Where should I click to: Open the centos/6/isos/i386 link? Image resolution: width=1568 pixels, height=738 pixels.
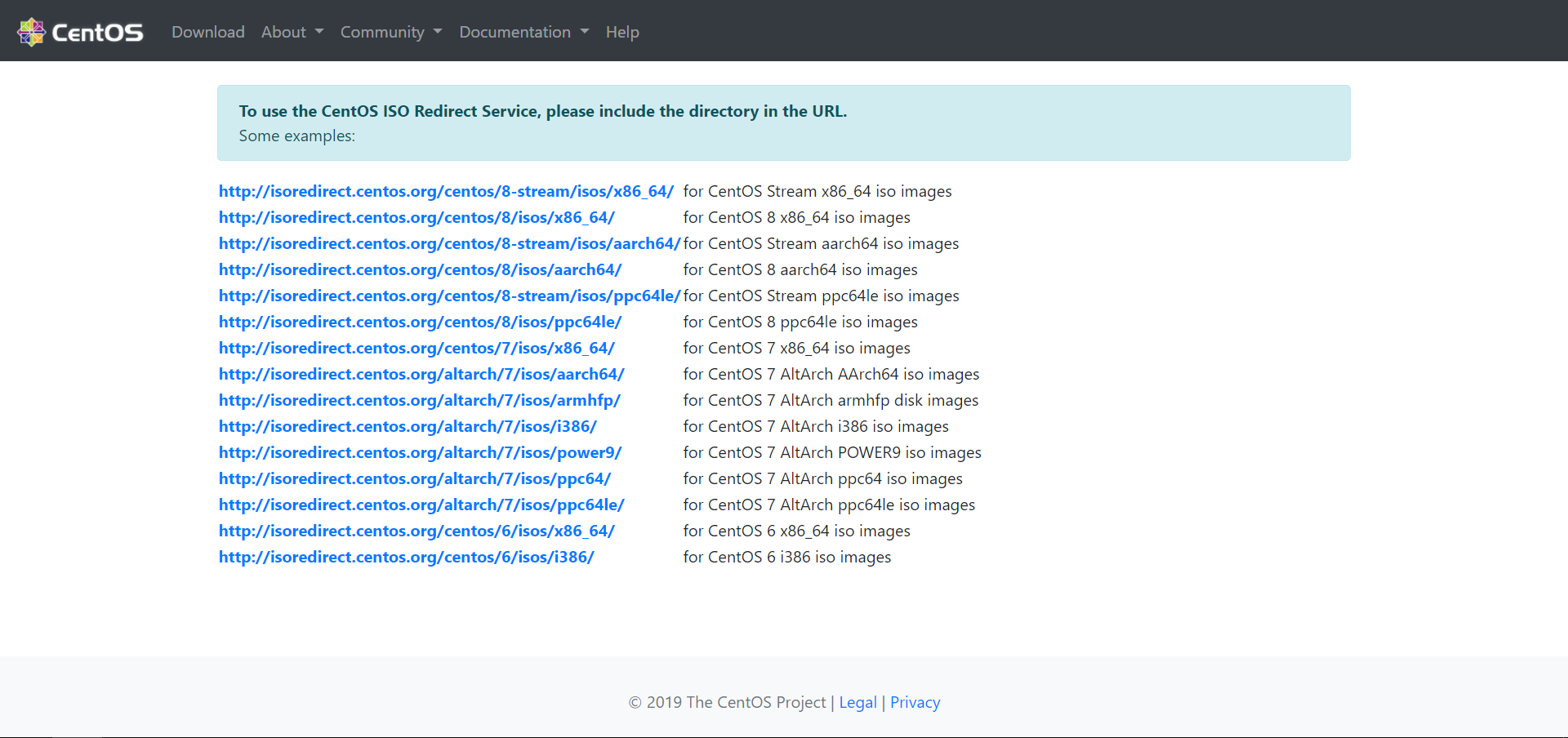tap(407, 557)
